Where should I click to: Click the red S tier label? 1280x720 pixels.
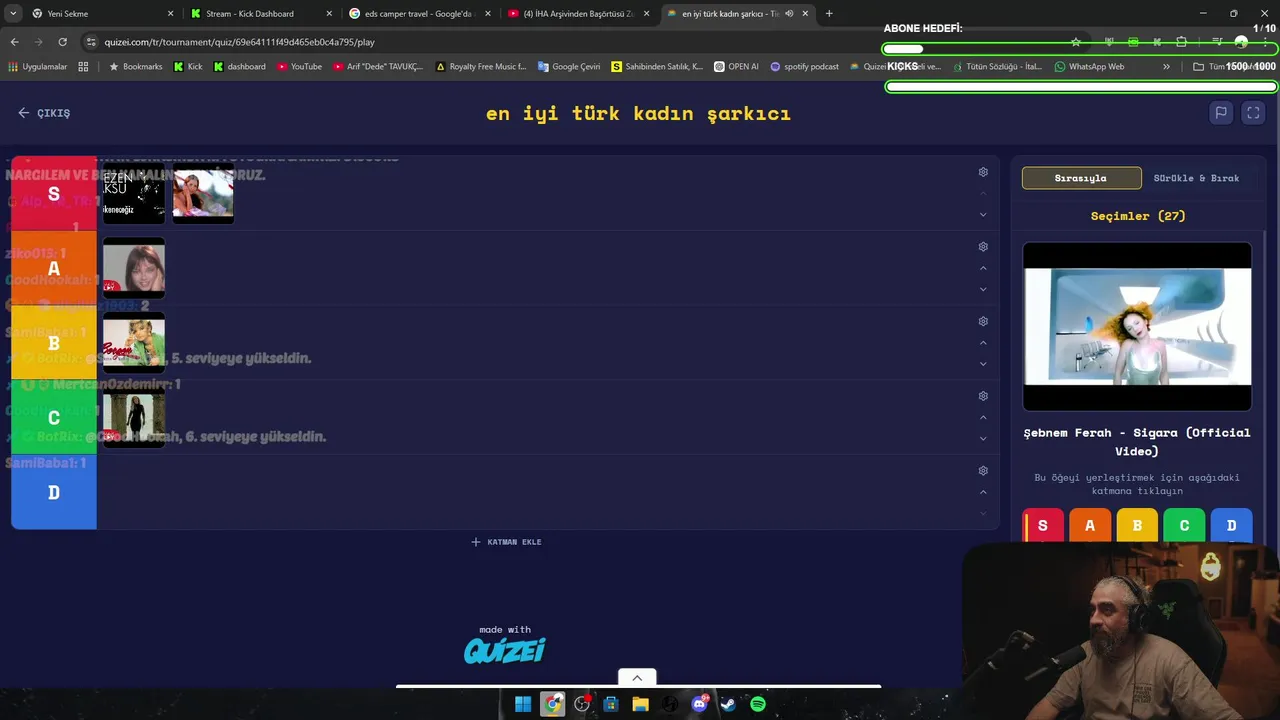(54, 193)
